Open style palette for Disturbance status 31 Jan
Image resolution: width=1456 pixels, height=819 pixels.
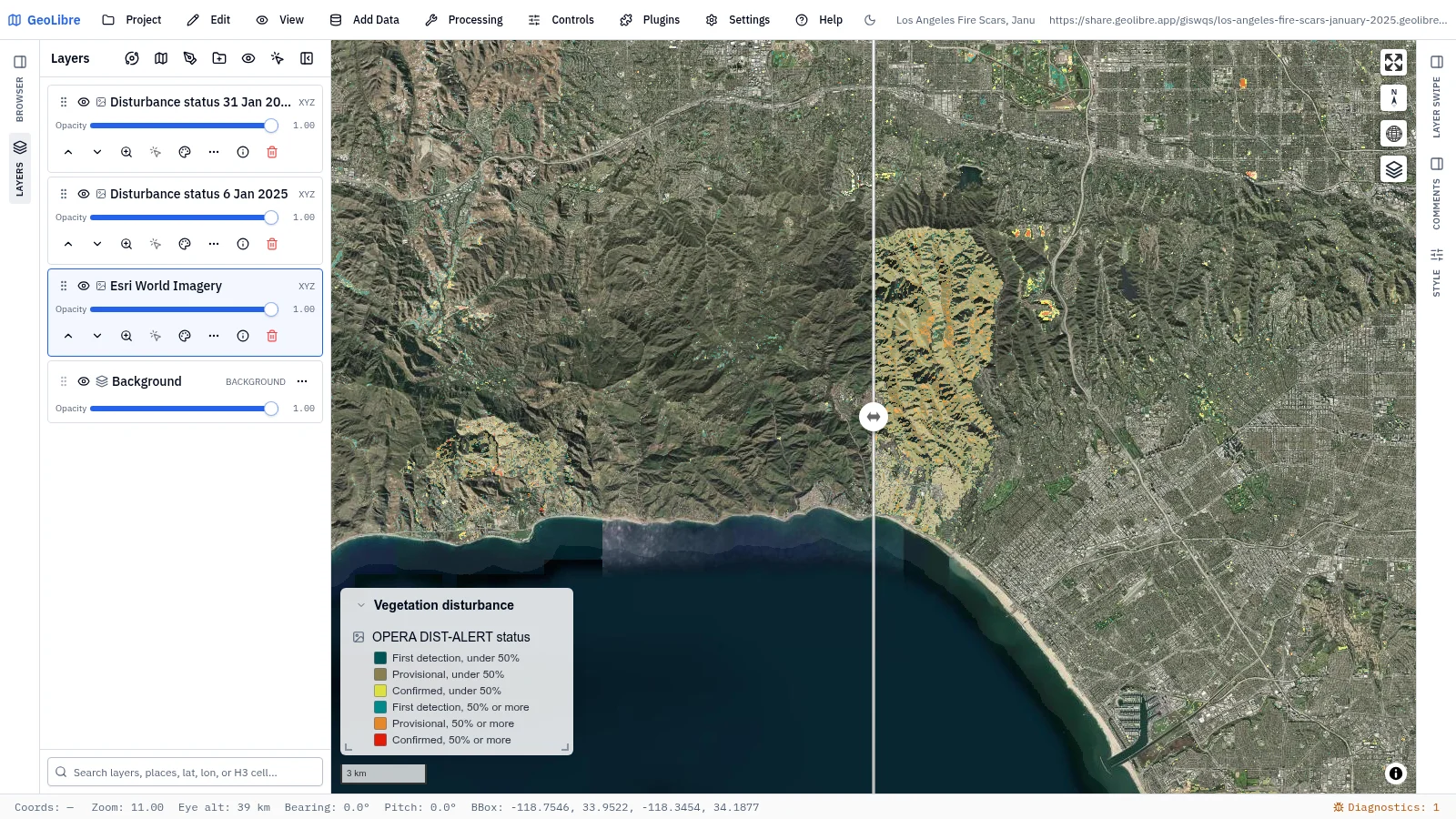(185, 152)
